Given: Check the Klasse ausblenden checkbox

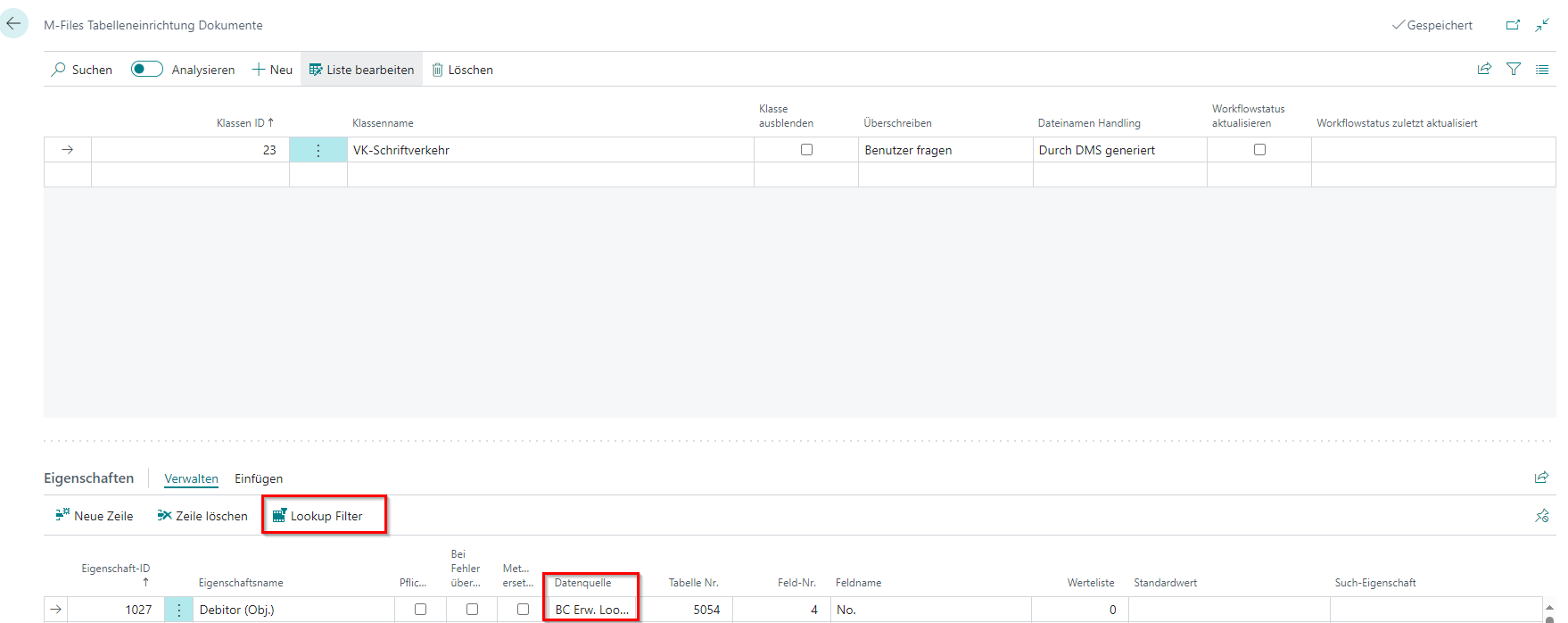Looking at the screenshot, I should tap(806, 150).
